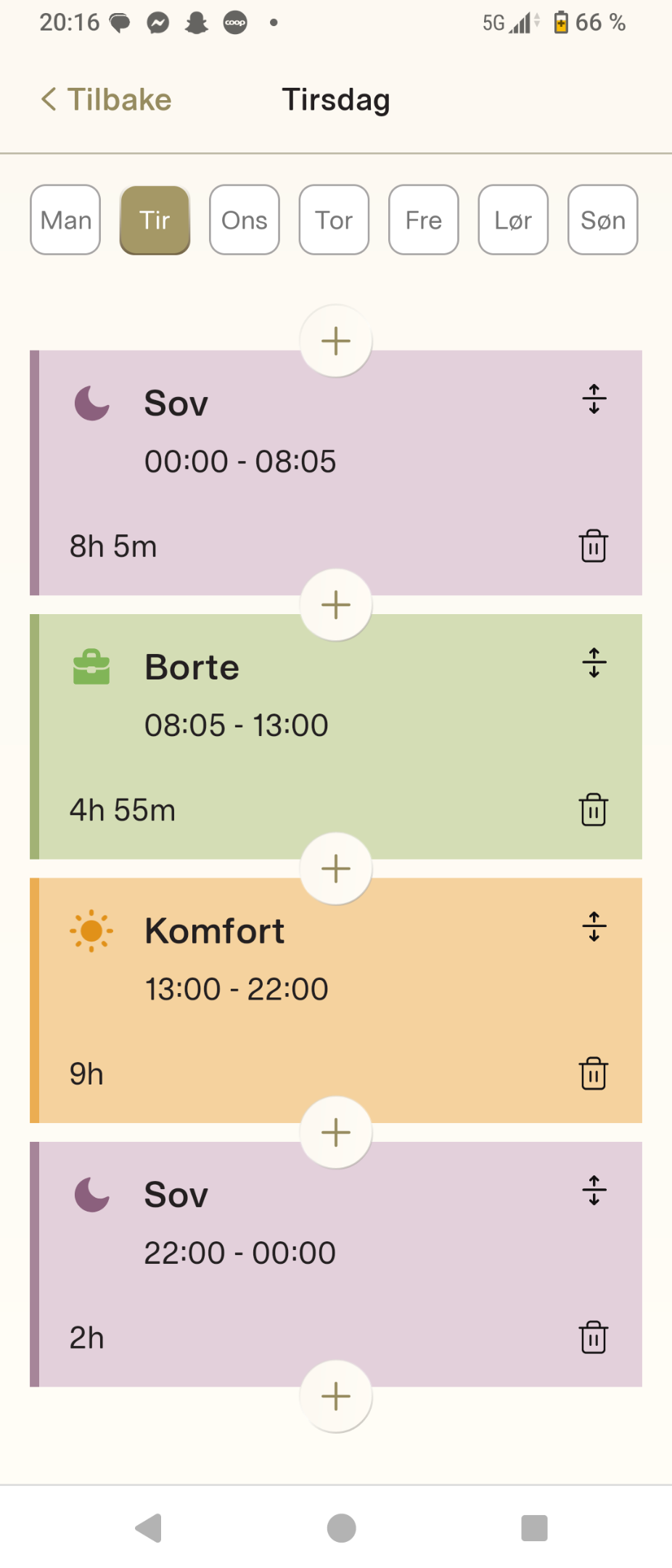The height and width of the screenshot is (1568, 672).
Task: Tap the Borte briefcase icon
Action: point(91,667)
